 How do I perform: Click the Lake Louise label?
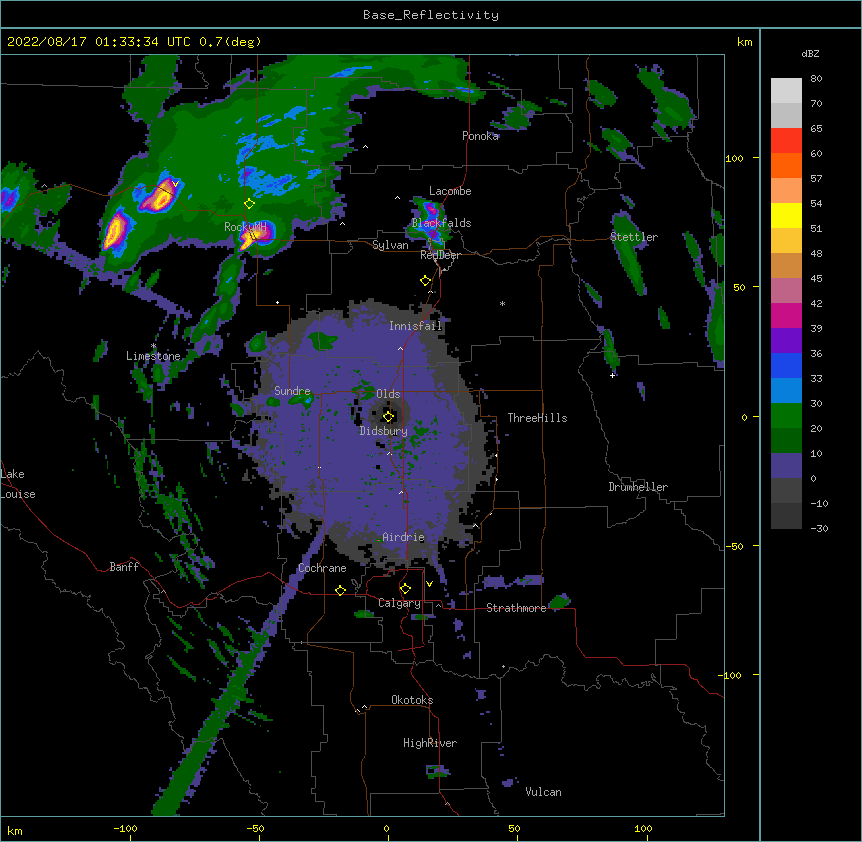tap(18, 484)
